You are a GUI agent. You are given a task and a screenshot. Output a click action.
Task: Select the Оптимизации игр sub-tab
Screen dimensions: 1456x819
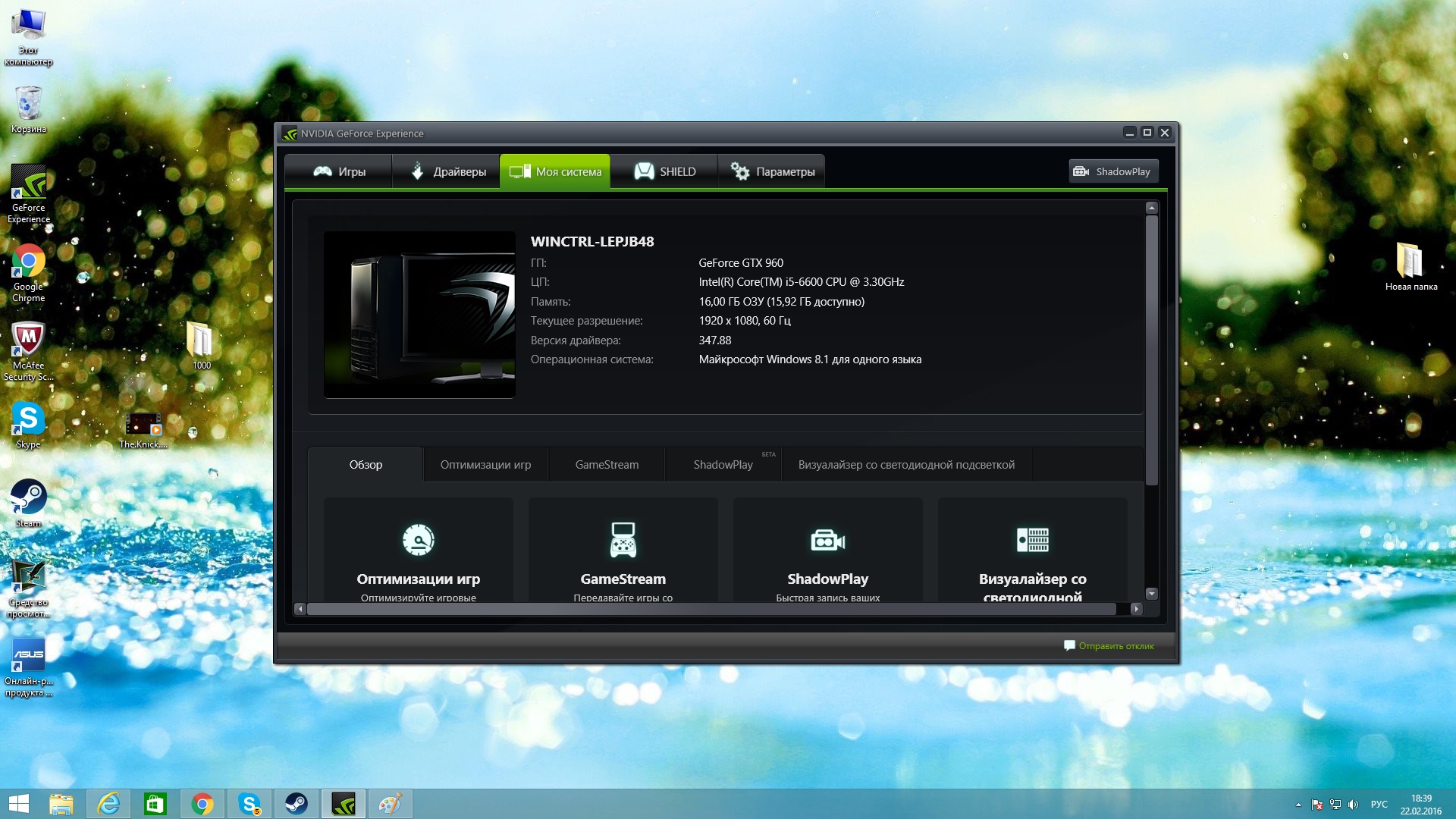coord(485,465)
